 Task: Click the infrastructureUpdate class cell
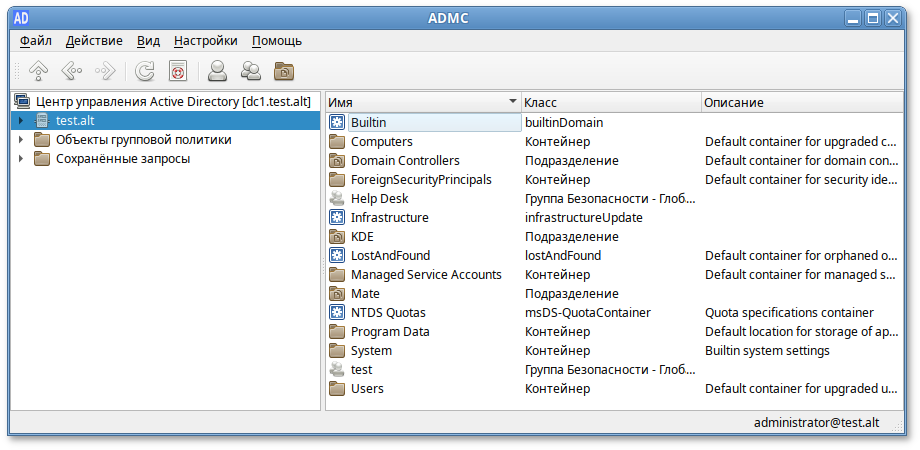(x=584, y=217)
